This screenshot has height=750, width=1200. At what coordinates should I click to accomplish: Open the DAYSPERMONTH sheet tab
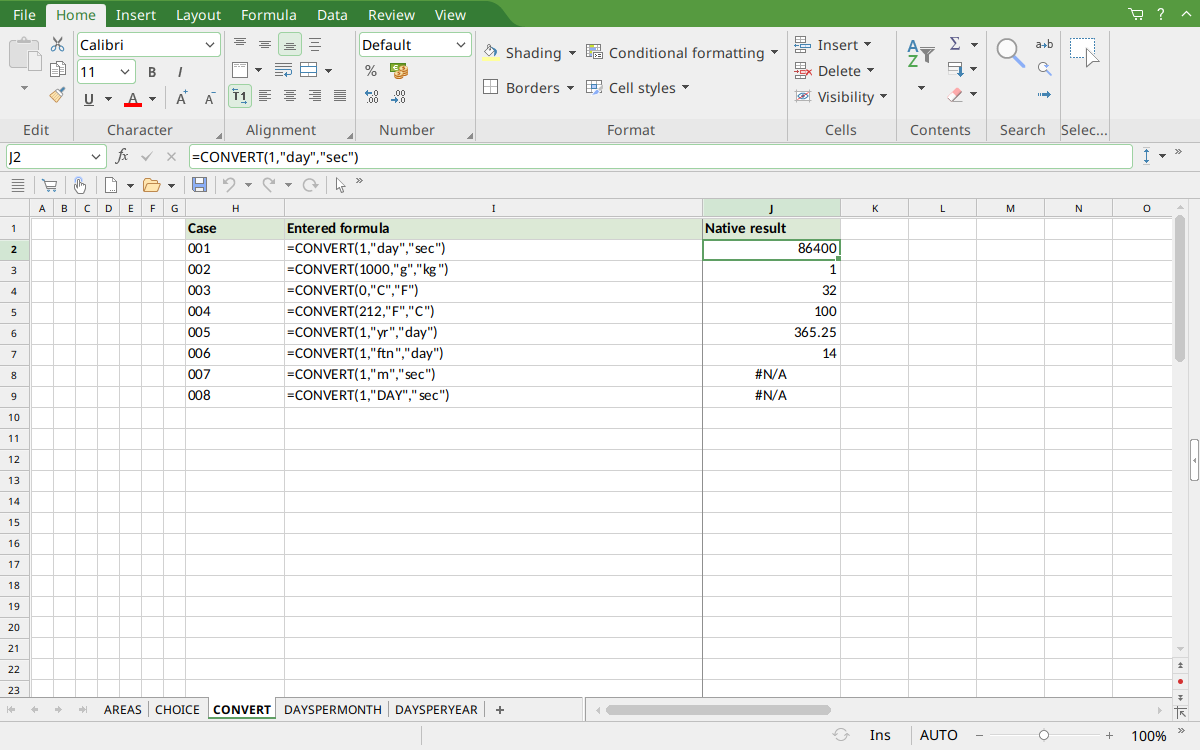click(333, 710)
